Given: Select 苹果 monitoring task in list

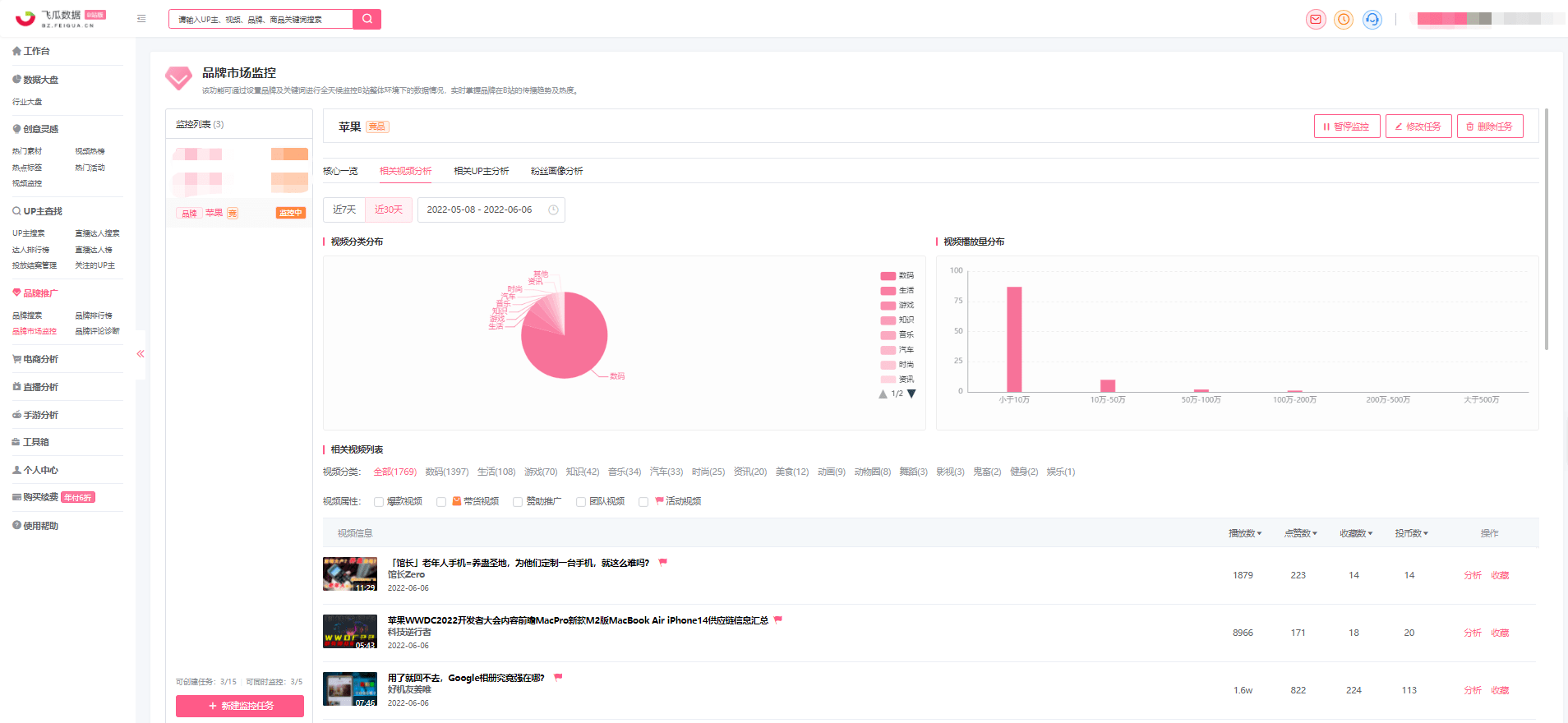Looking at the screenshot, I should [239, 213].
